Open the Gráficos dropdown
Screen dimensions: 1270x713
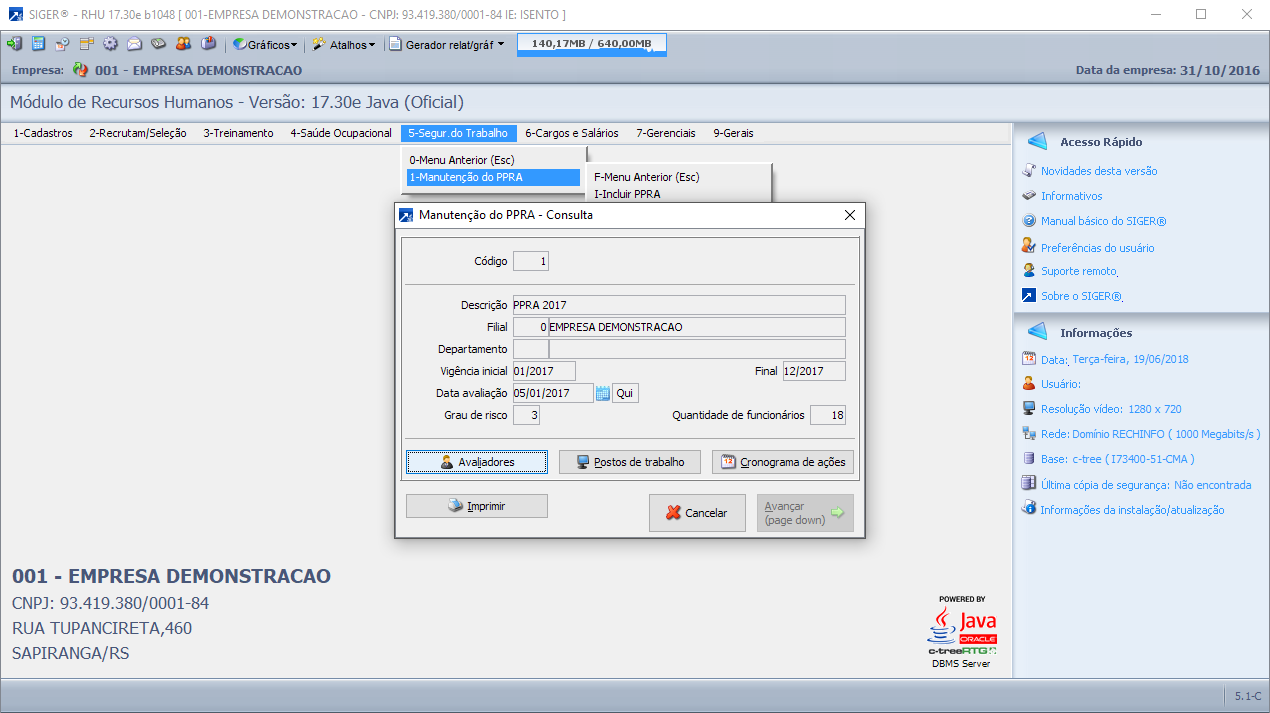[x=265, y=44]
